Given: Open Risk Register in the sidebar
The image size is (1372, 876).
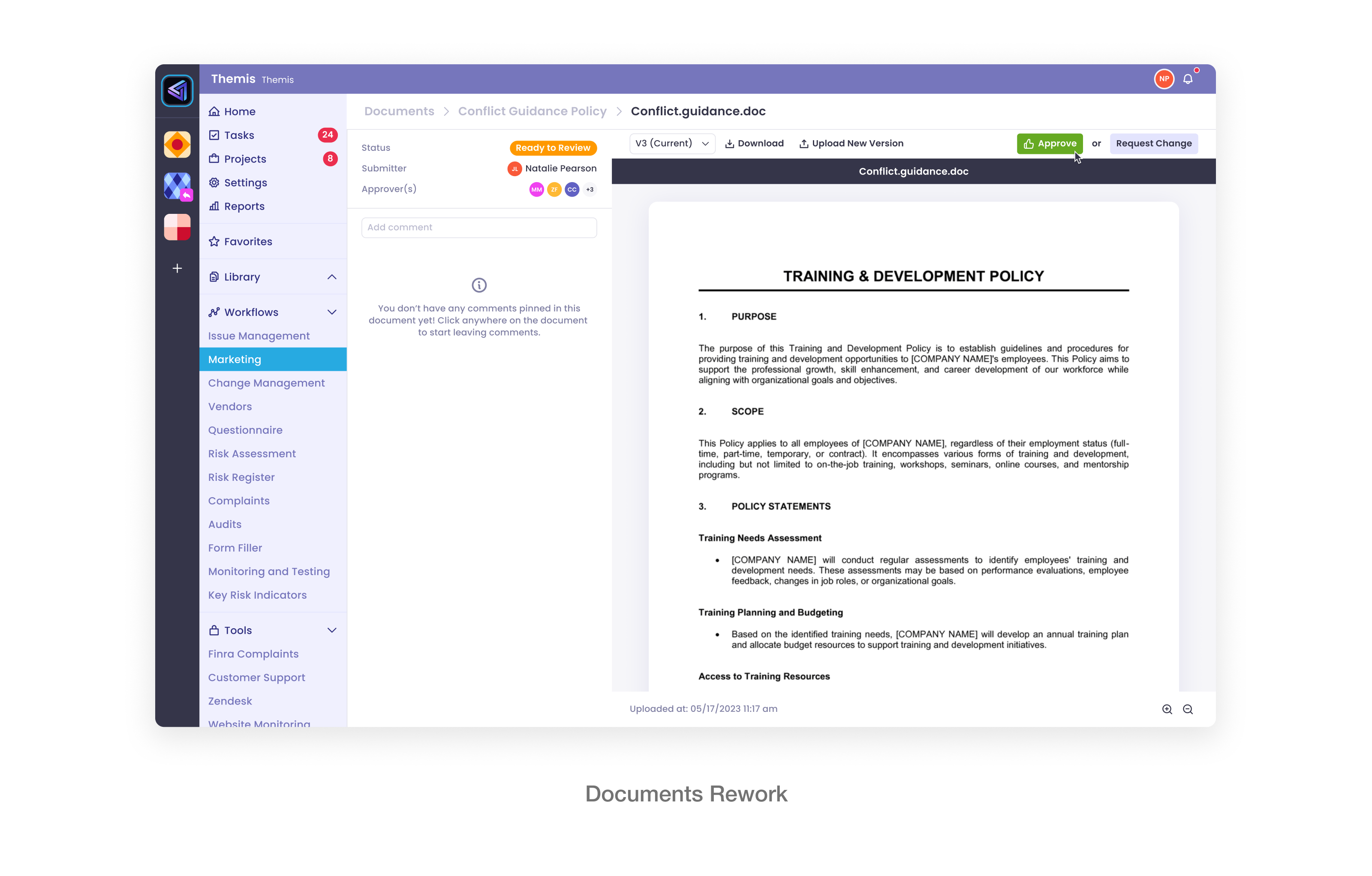Looking at the screenshot, I should click(241, 477).
